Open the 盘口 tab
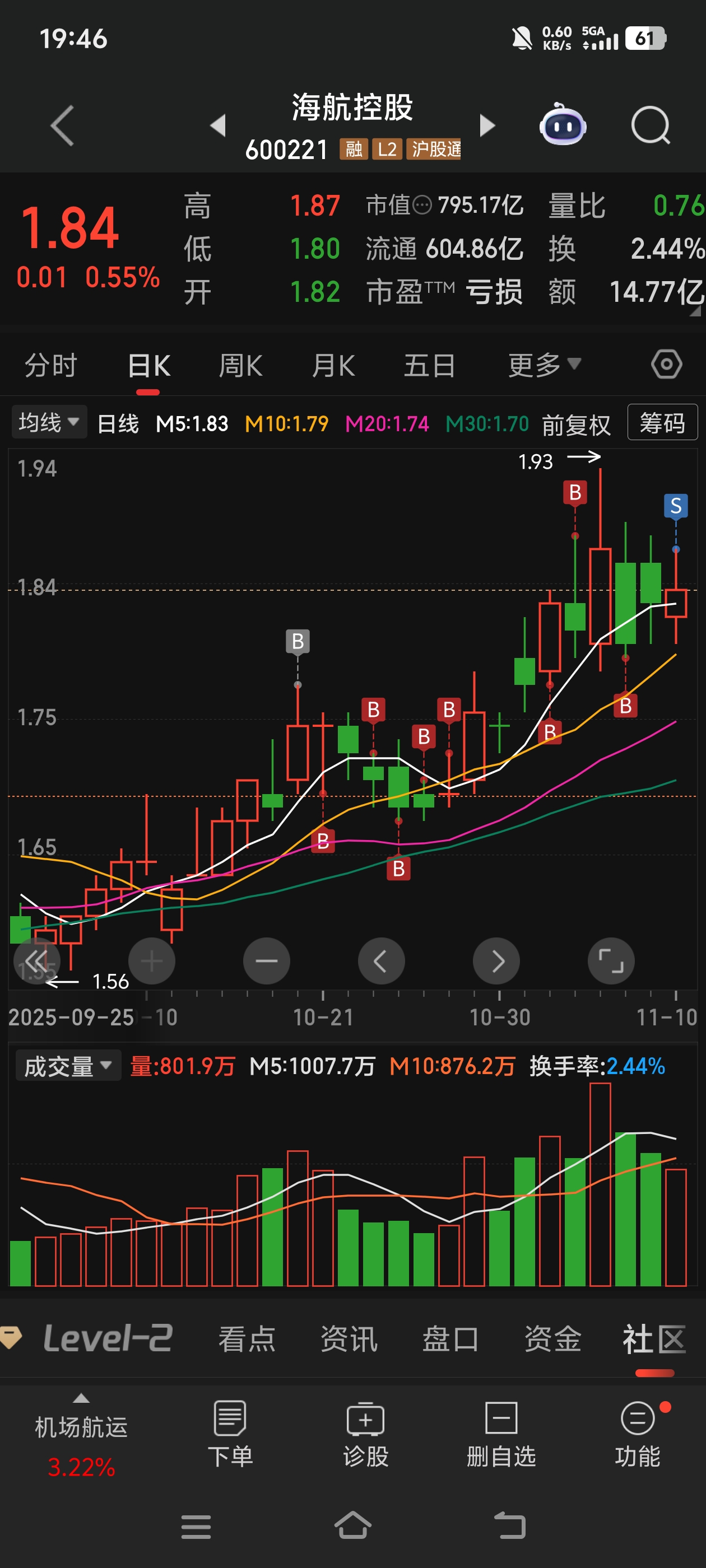Screen dimensions: 706x1568 tap(450, 1339)
